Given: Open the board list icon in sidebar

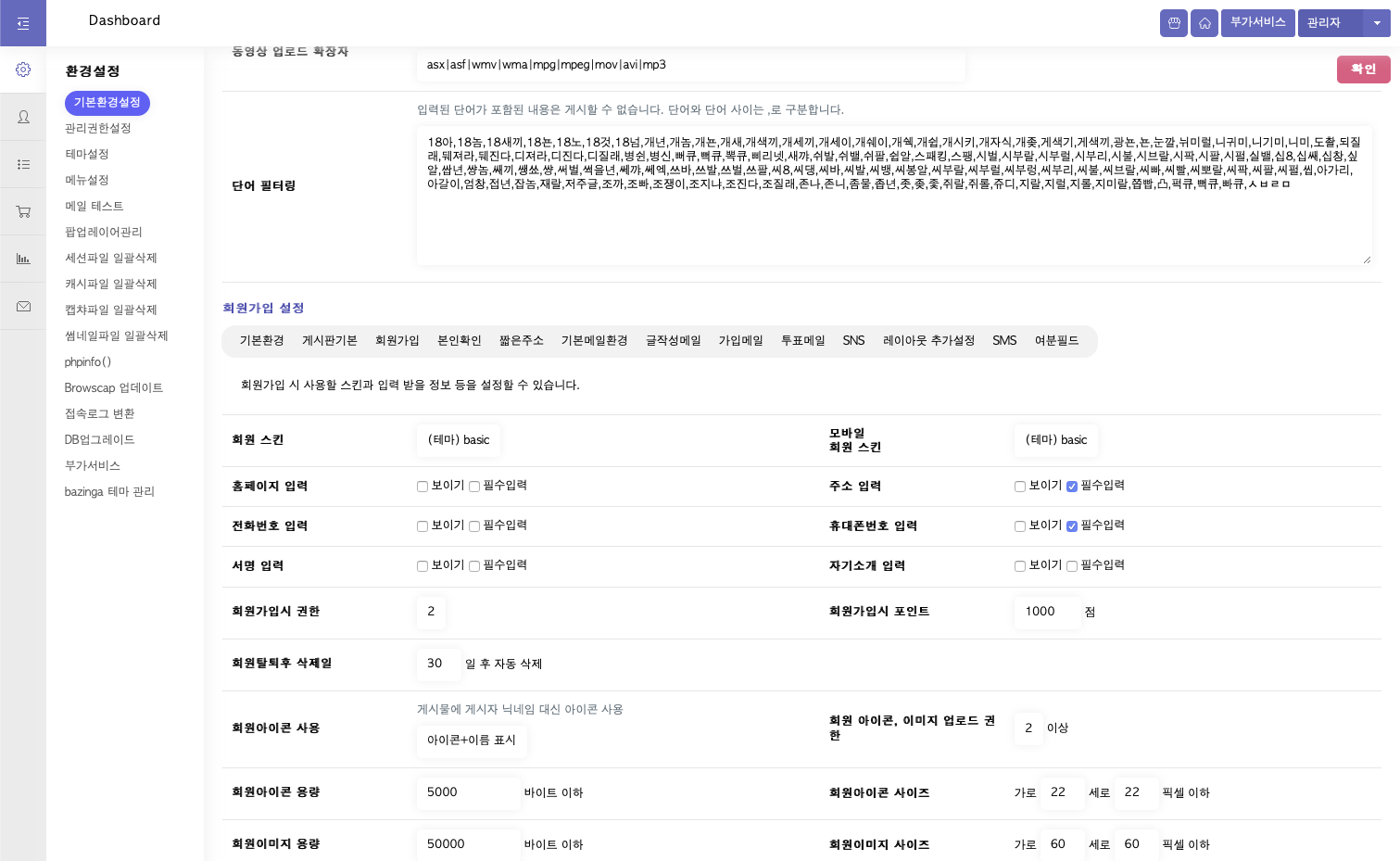Looking at the screenshot, I should click(23, 164).
